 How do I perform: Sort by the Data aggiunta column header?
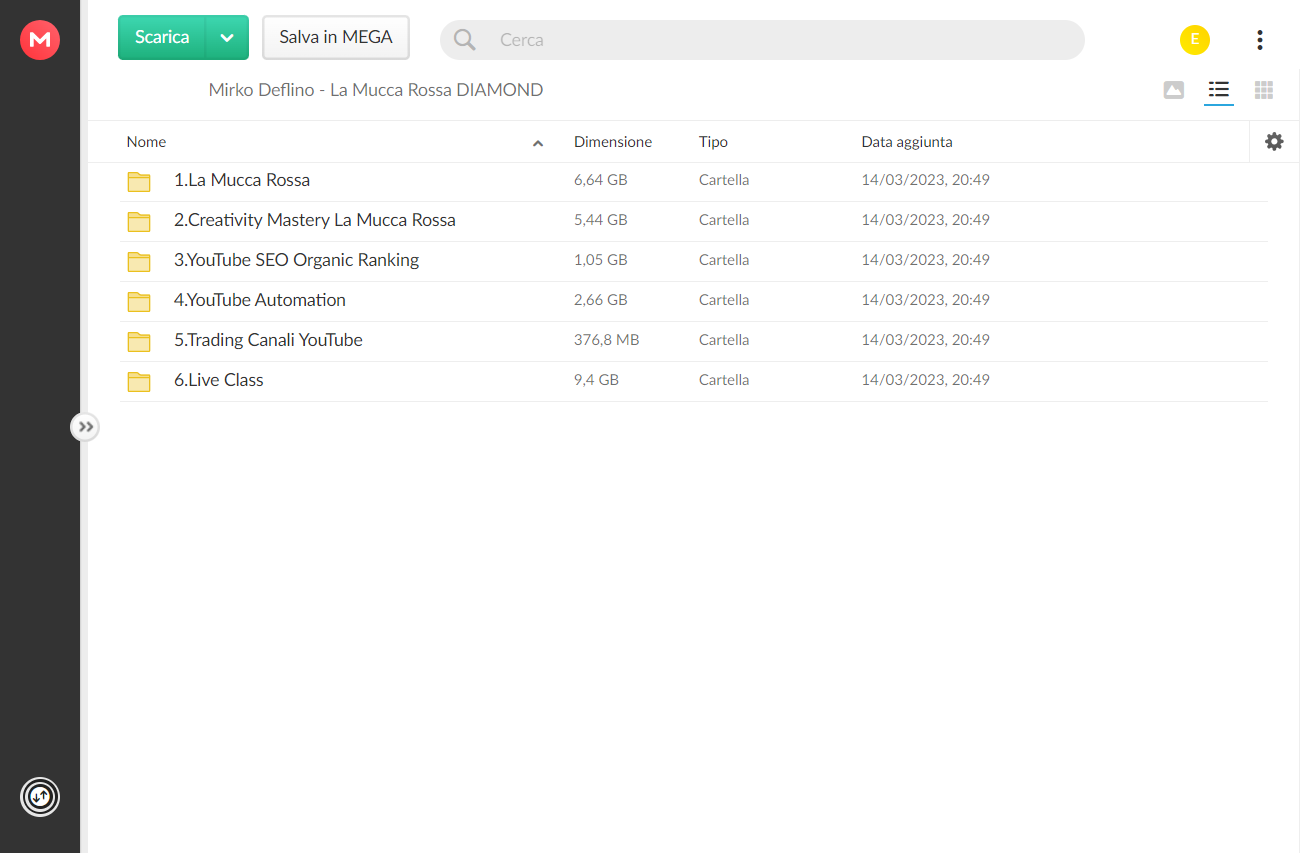point(907,142)
